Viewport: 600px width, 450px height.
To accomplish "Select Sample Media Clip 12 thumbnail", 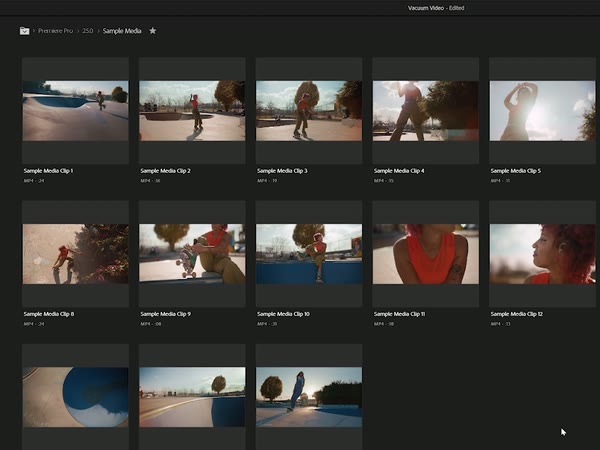I will click(542, 254).
